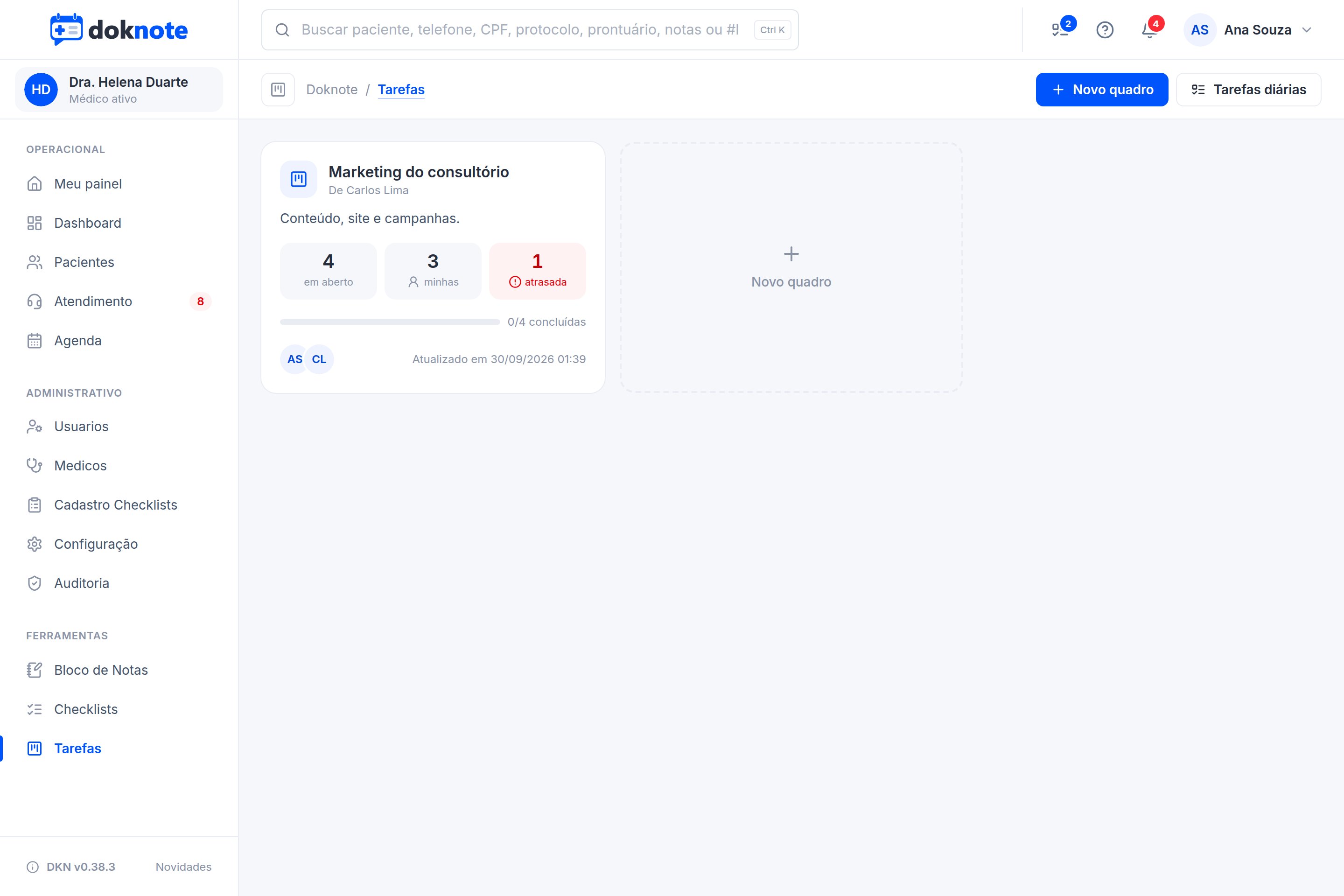Open the help question mark icon

pyautogui.click(x=1105, y=30)
